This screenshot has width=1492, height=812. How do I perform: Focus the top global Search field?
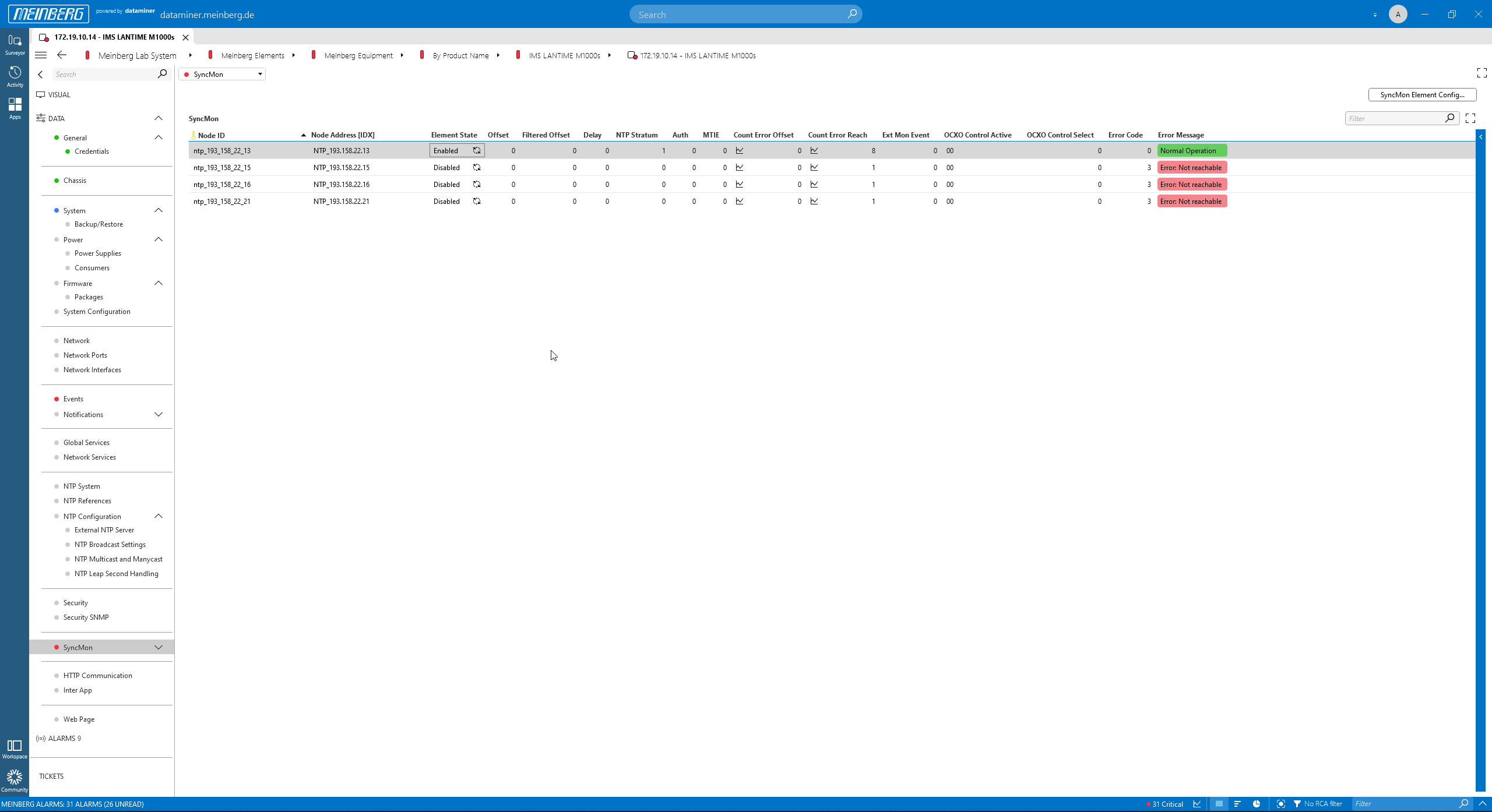745,14
